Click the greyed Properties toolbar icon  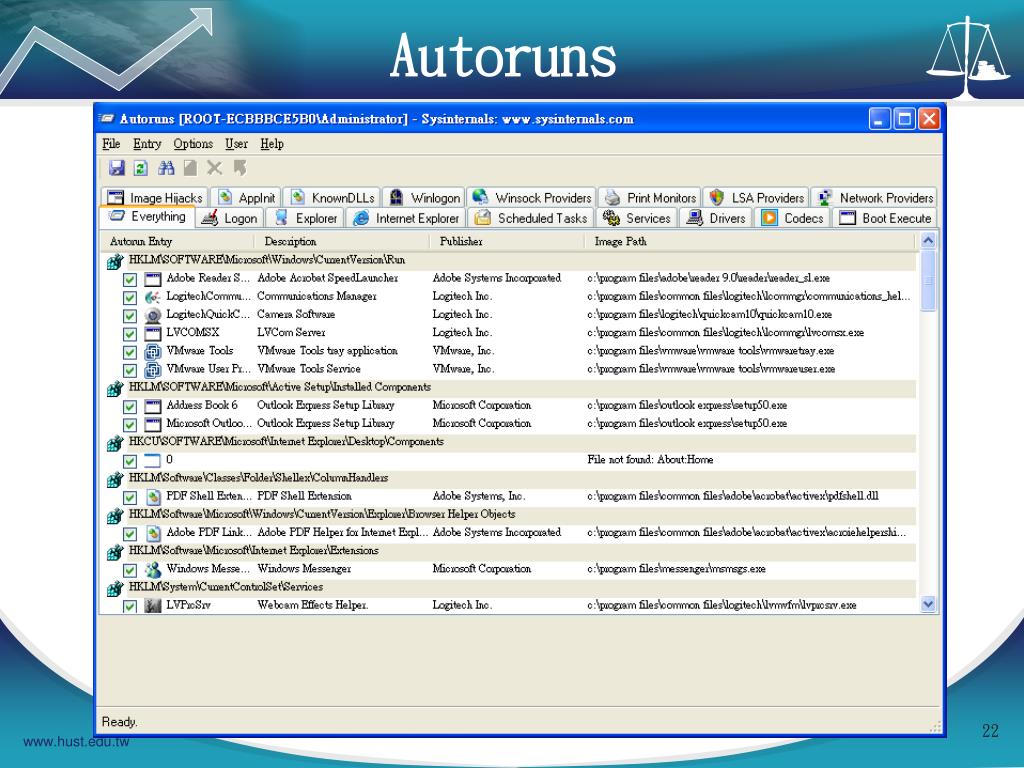(x=190, y=168)
